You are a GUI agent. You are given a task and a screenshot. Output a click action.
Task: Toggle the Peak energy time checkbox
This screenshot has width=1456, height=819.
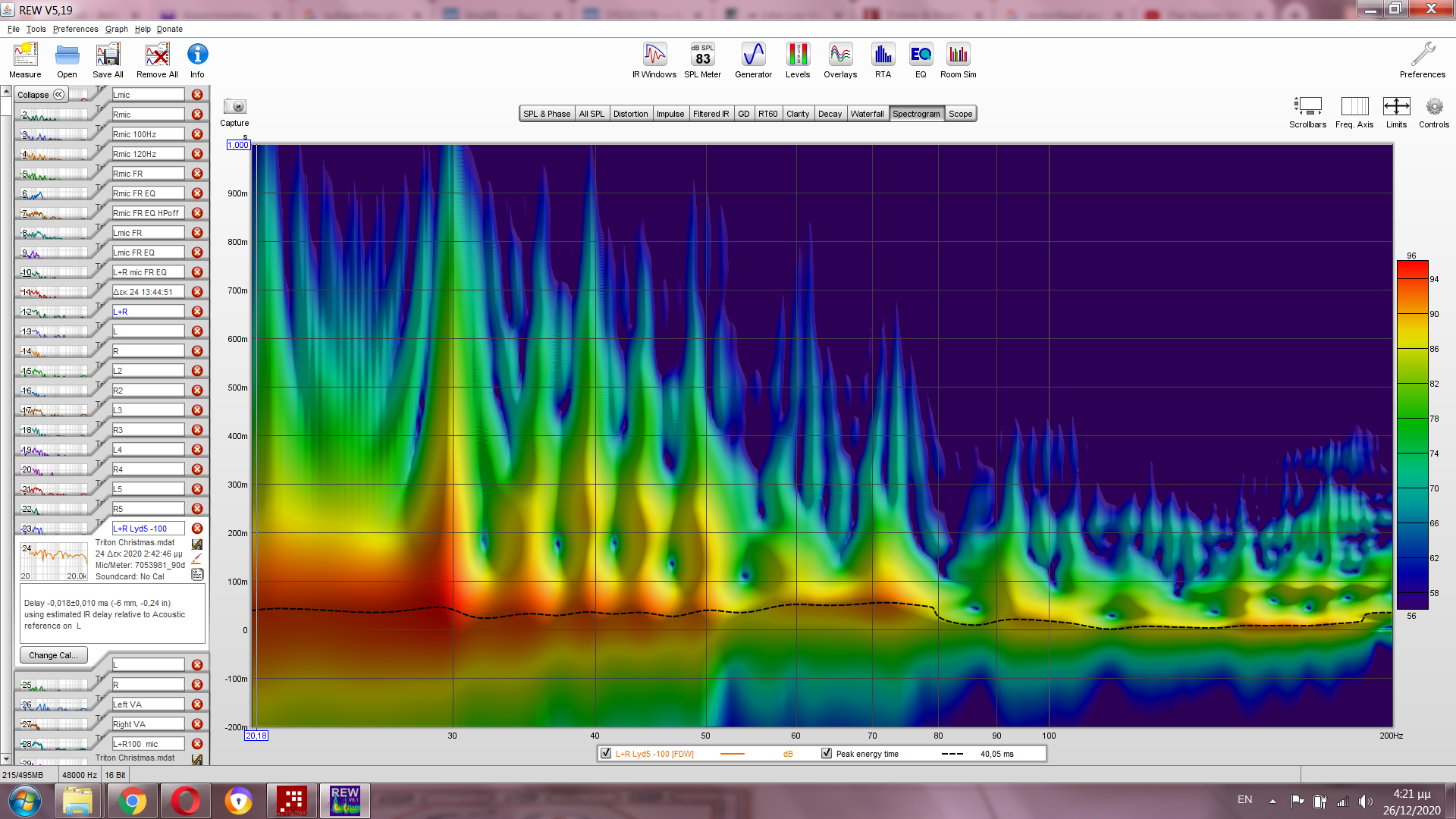point(827,754)
